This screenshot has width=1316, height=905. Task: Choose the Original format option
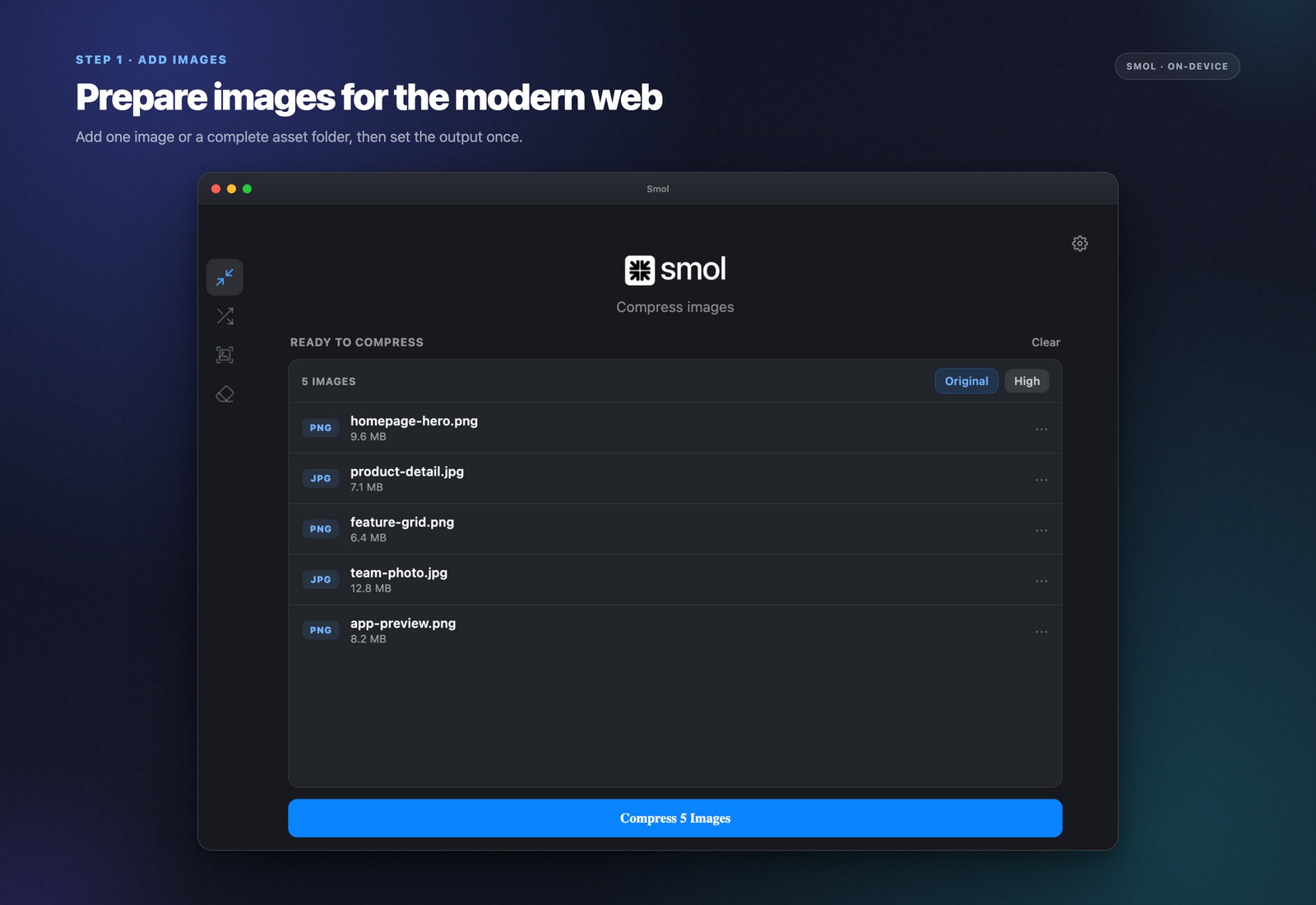tap(966, 381)
